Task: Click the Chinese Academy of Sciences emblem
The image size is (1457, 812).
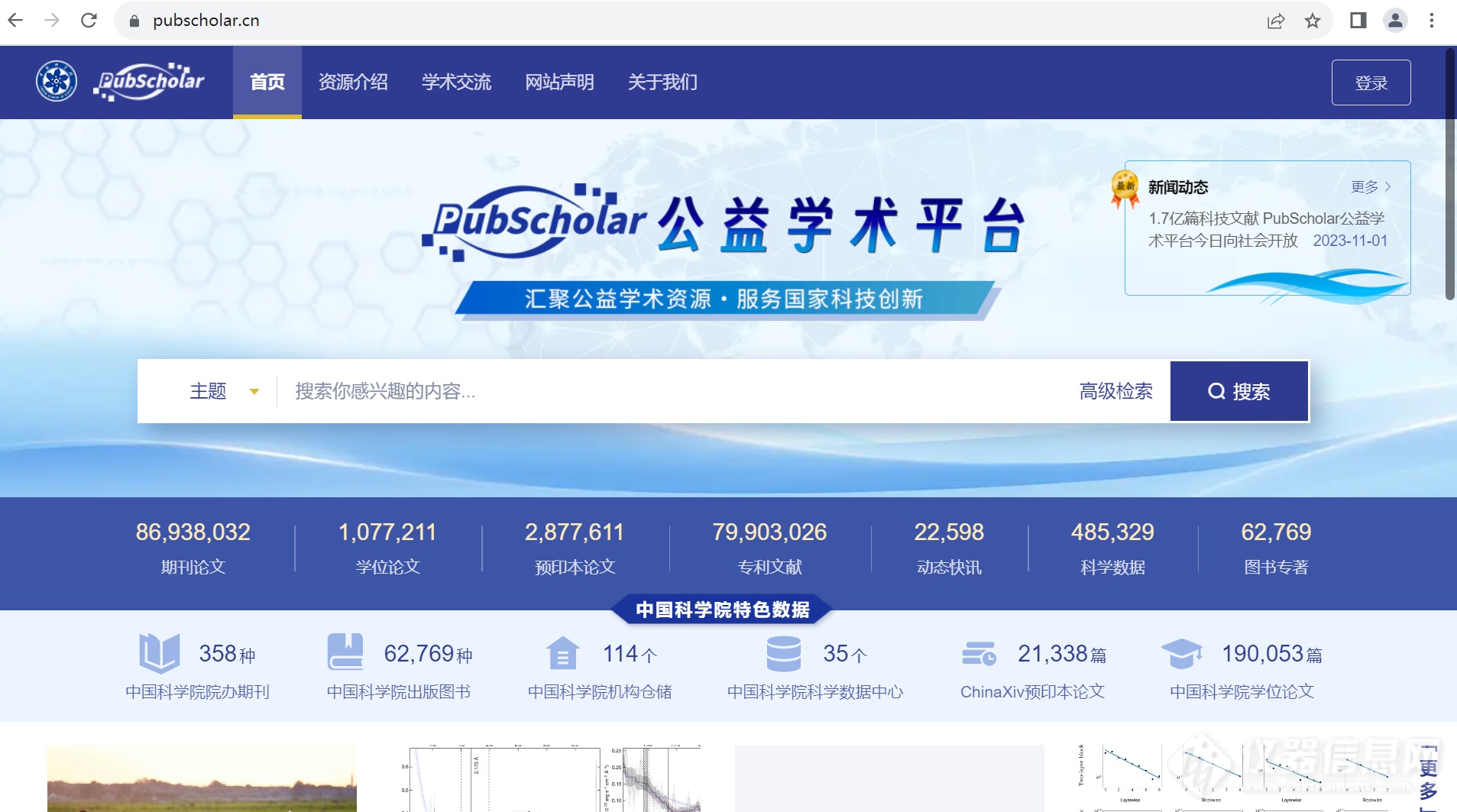Action: coord(57,81)
